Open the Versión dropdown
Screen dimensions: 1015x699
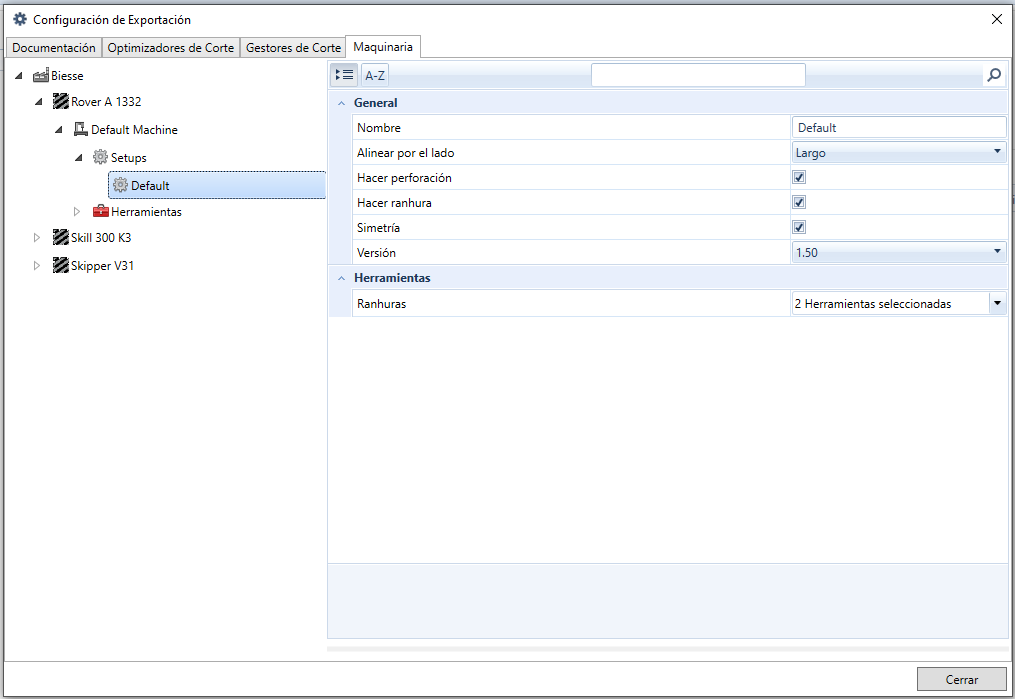tap(898, 252)
